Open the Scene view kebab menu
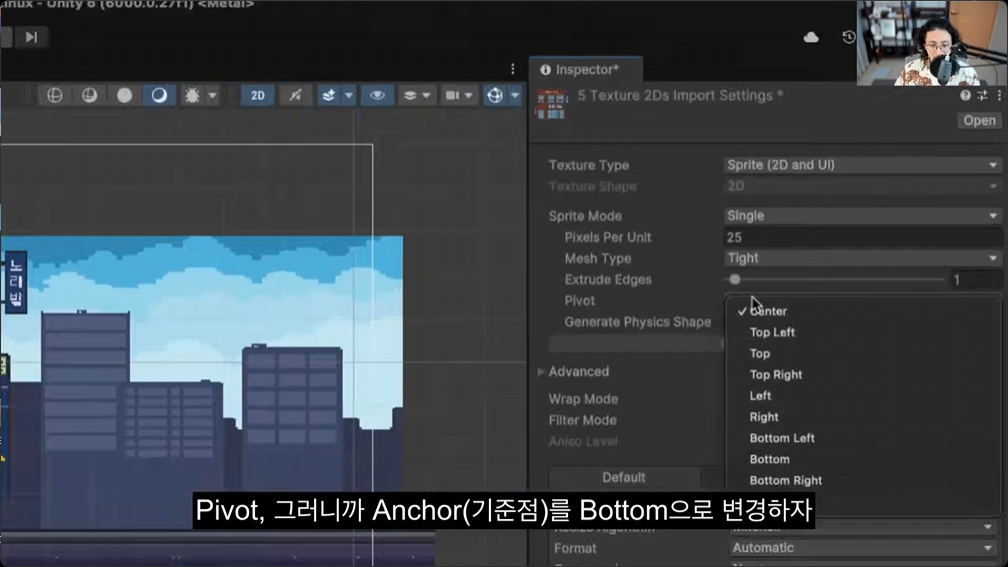This screenshot has height=567, width=1008. pyautogui.click(x=512, y=69)
